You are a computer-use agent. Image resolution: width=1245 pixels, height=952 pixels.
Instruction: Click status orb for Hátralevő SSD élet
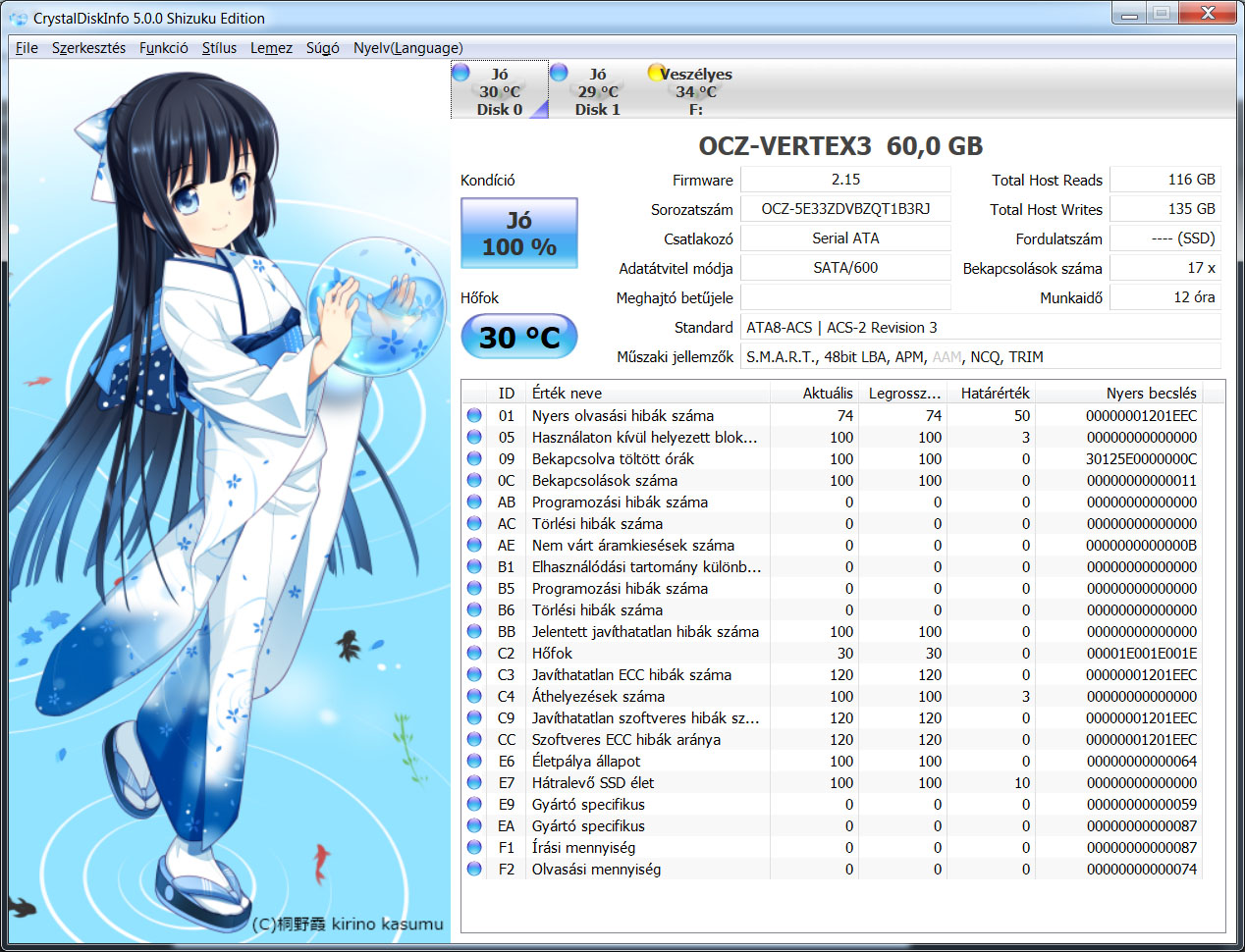(474, 782)
